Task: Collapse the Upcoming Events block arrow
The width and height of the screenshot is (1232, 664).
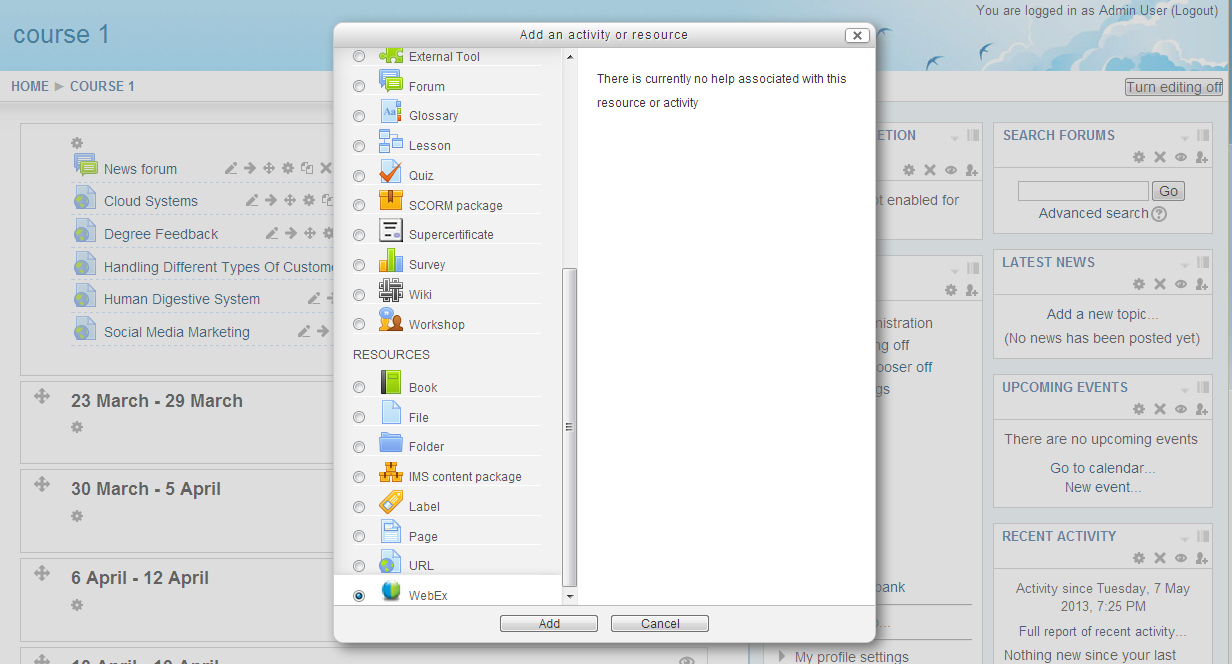Action: [1186, 389]
